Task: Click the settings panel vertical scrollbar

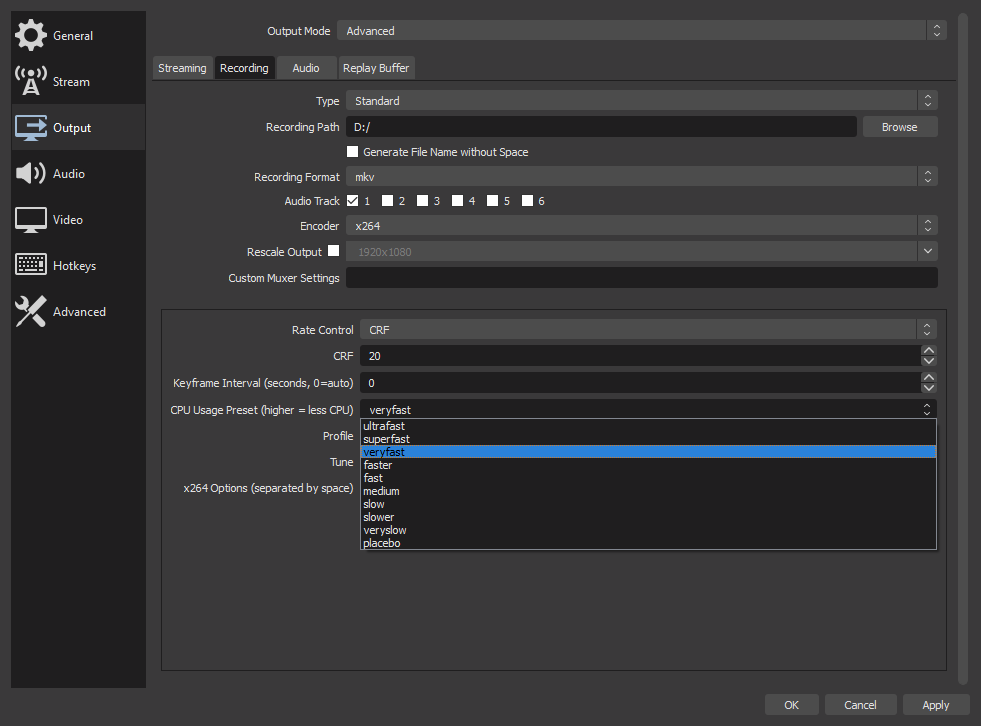Action: (x=963, y=349)
